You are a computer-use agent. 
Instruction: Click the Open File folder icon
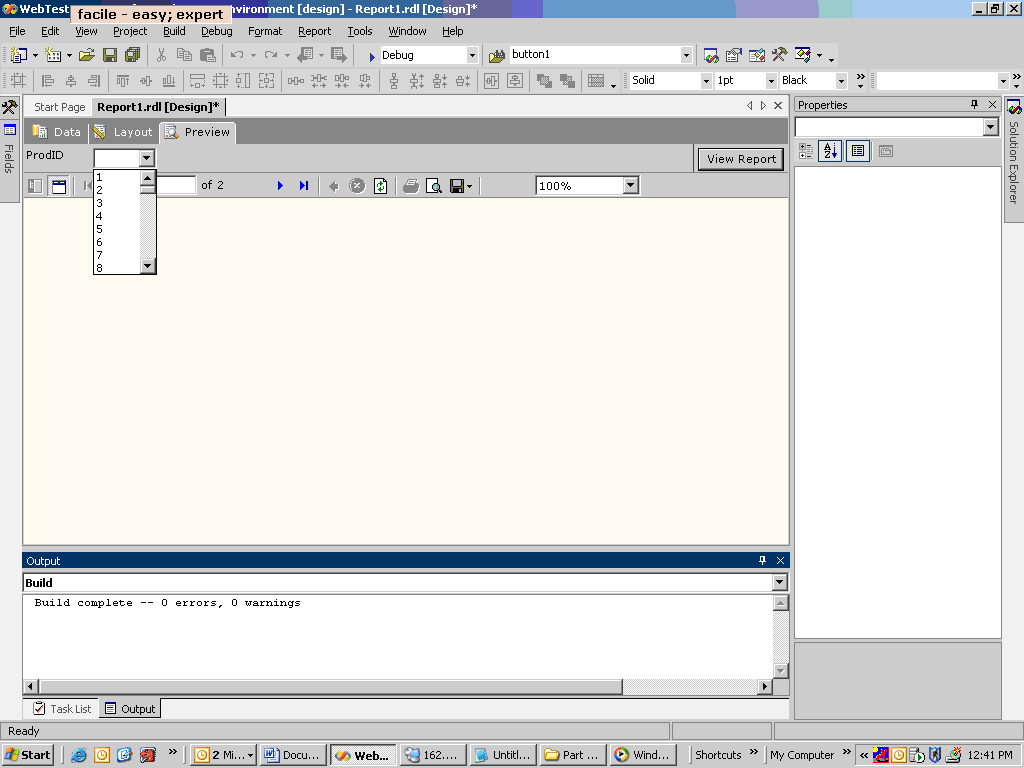87,56
